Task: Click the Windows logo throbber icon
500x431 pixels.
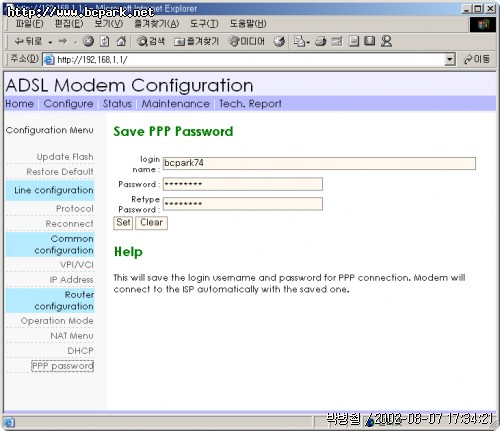Action: pos(483,24)
